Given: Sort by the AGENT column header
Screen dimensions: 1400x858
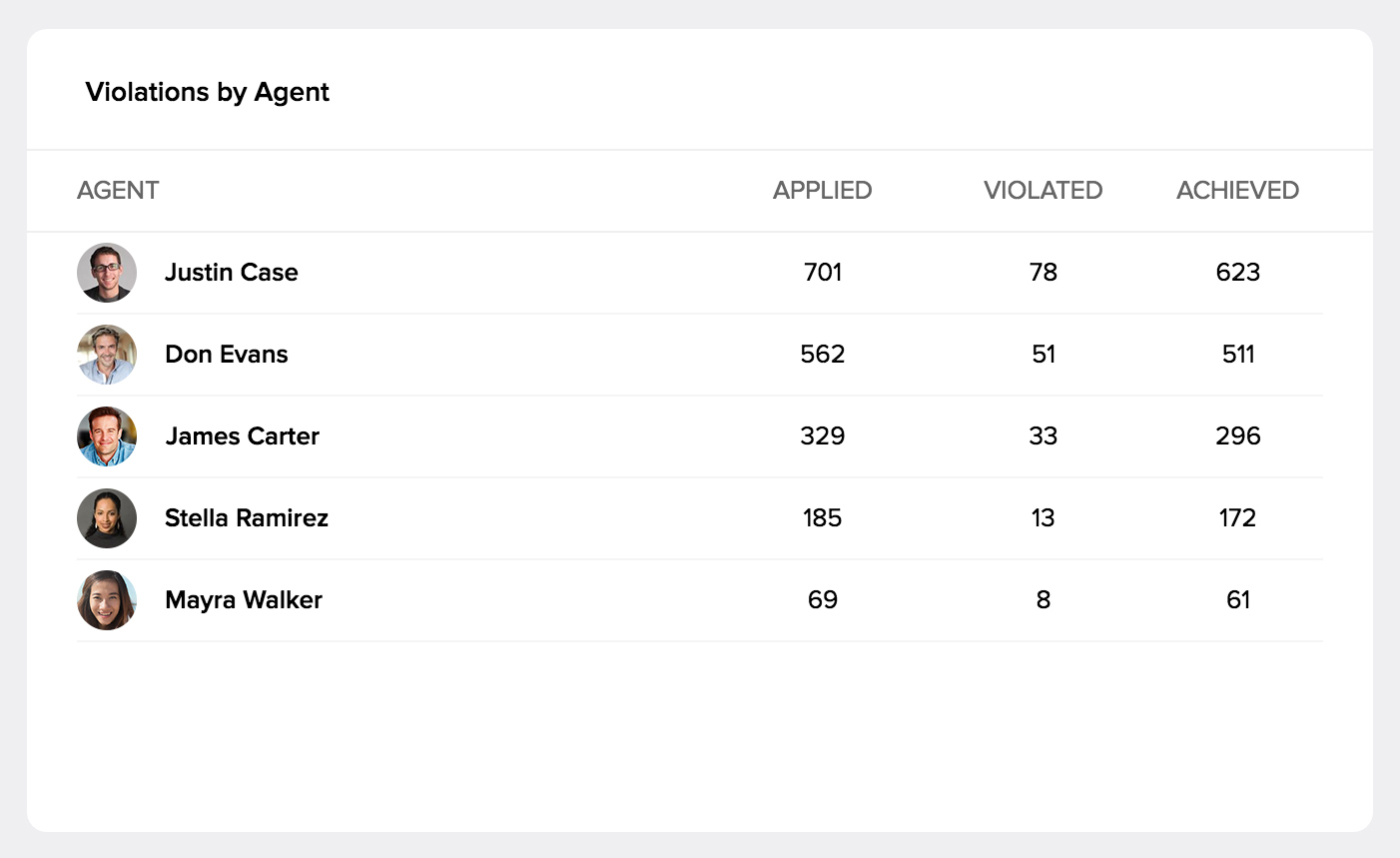Looking at the screenshot, I should click(x=118, y=191).
